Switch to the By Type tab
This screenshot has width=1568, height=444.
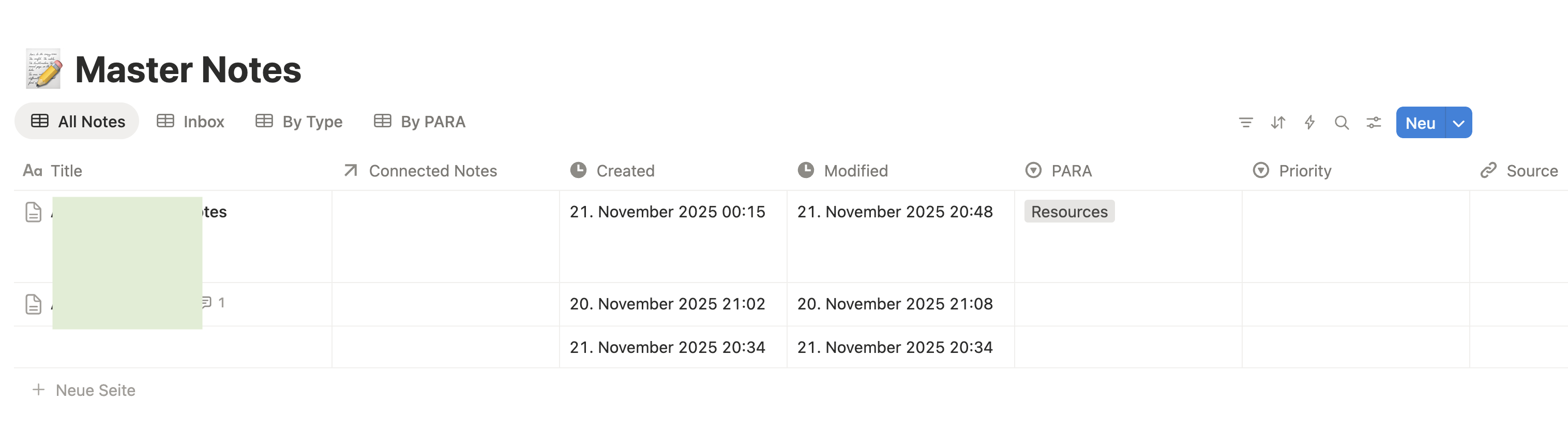click(x=299, y=122)
